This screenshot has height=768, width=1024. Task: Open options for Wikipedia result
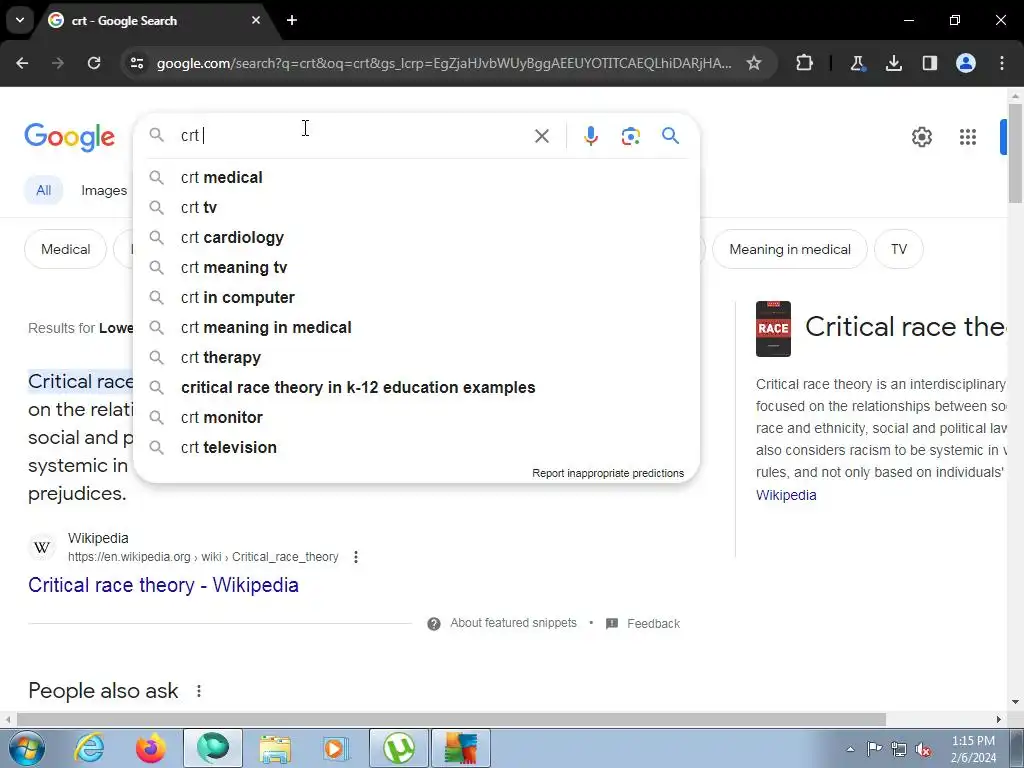click(x=355, y=557)
